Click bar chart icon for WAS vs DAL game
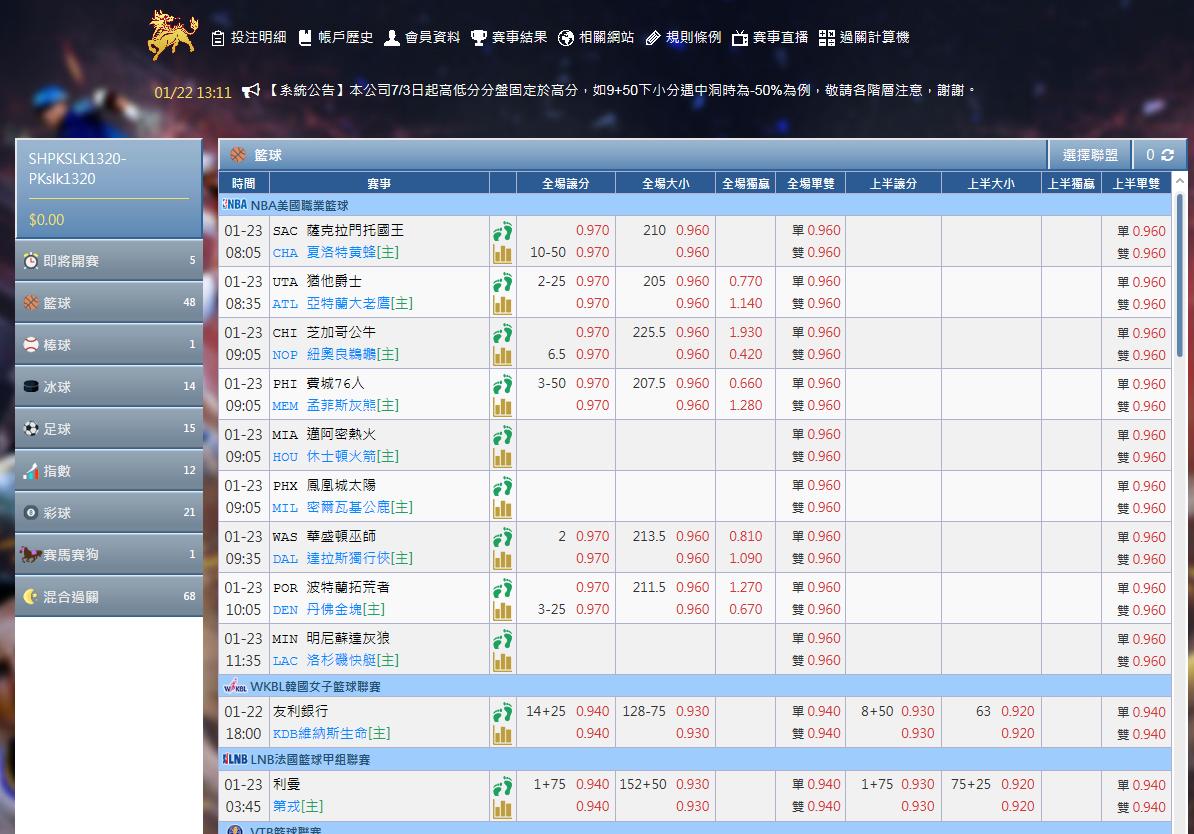 pos(503,560)
